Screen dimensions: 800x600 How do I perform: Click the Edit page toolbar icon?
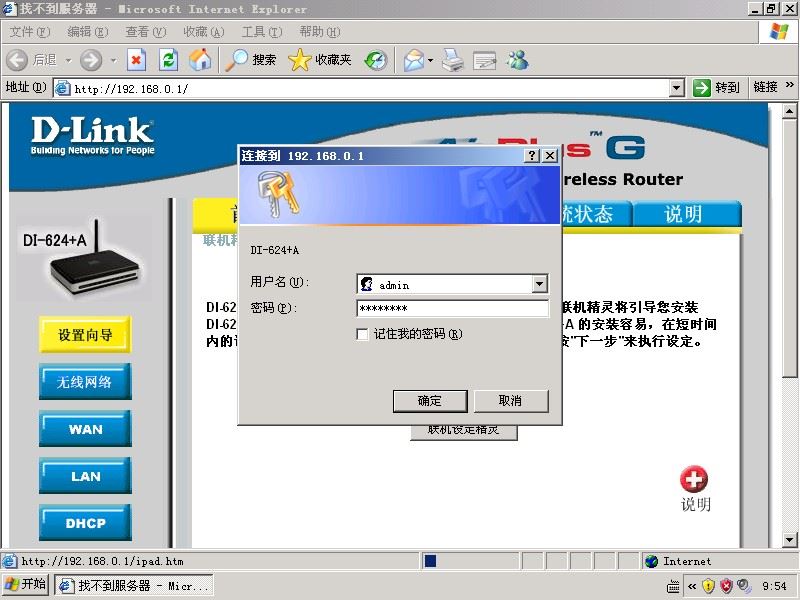485,60
